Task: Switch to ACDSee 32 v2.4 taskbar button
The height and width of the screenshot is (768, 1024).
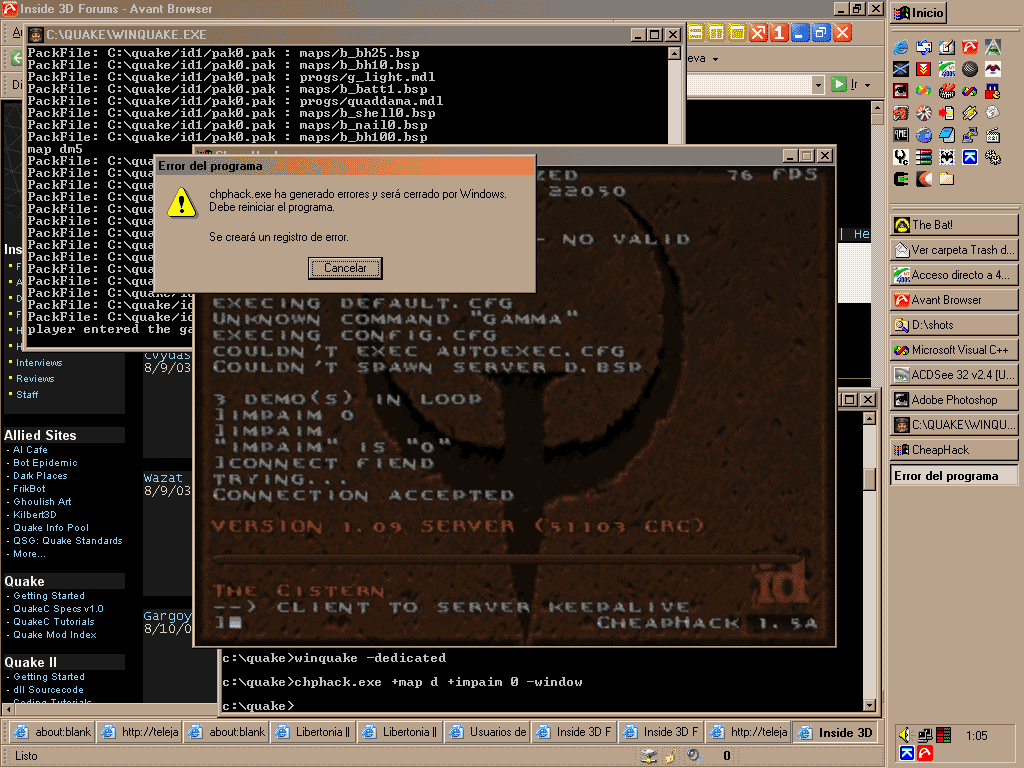Action: click(953, 375)
